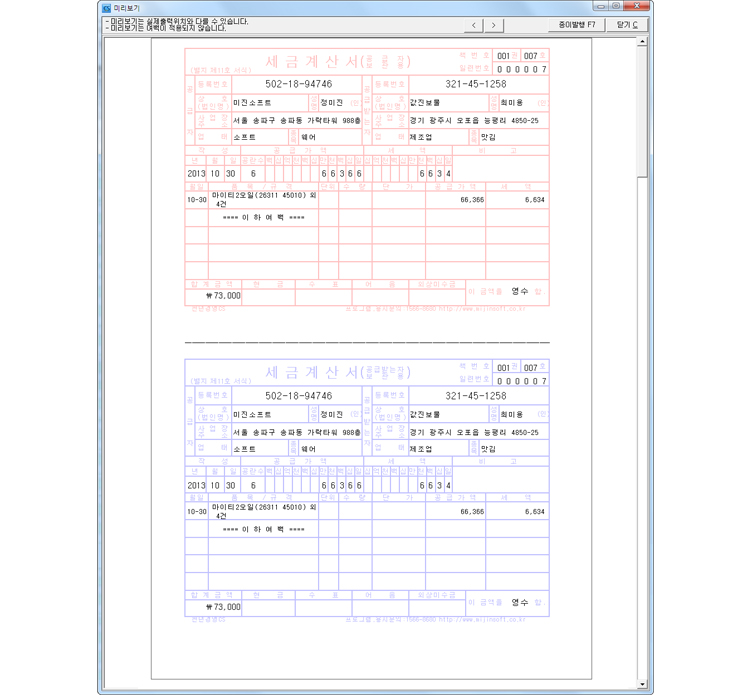Click the 종이발행 F7 button
750x695 pixels.
tap(577, 25)
